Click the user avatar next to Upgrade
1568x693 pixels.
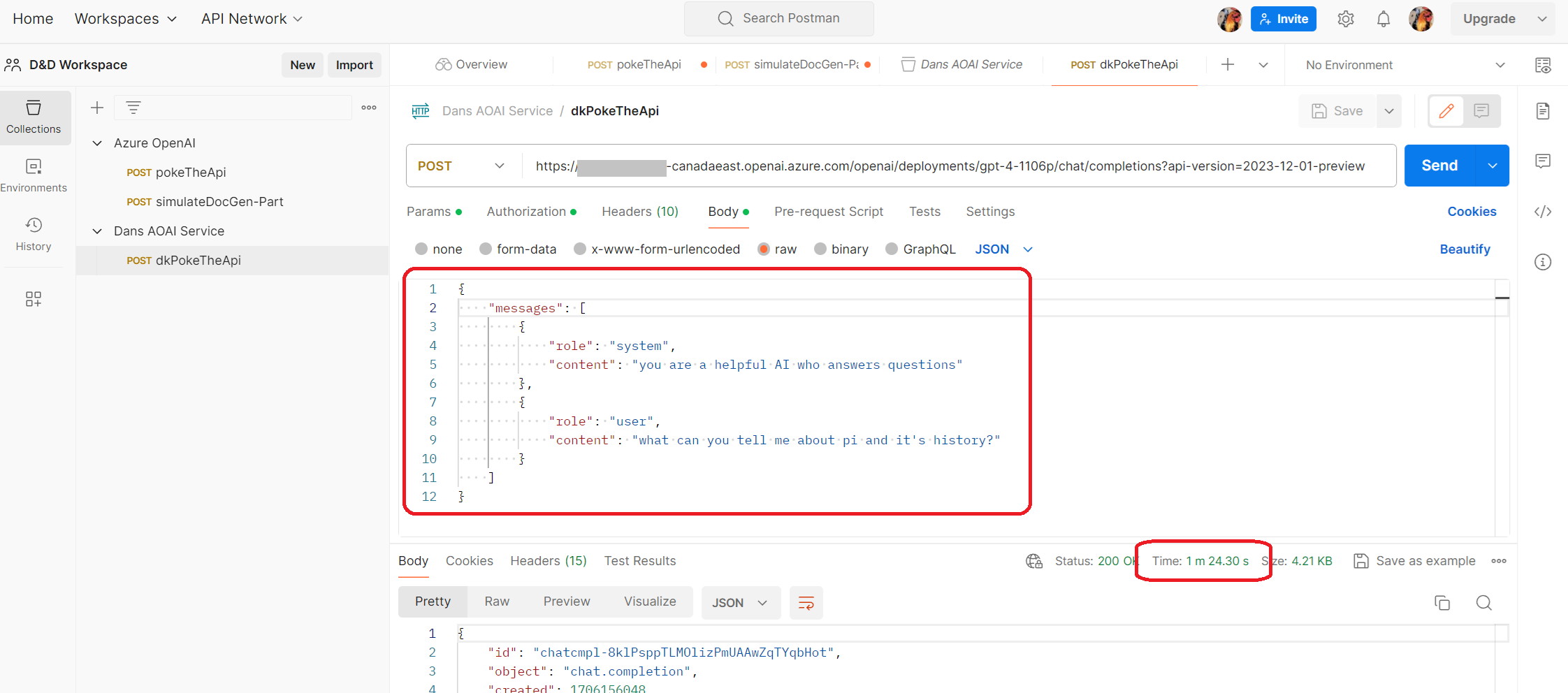pyautogui.click(x=1421, y=19)
